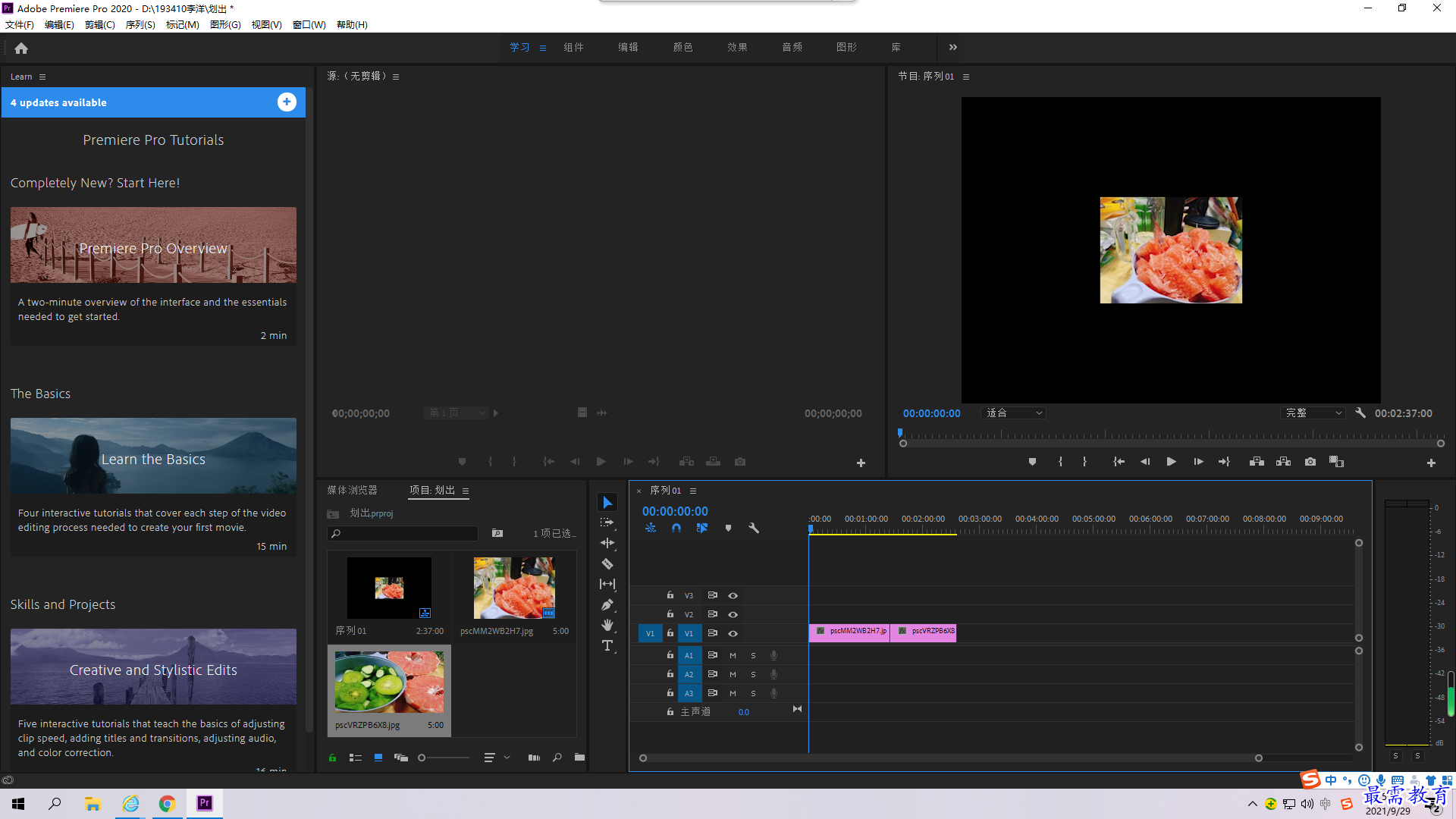This screenshot has width=1456, height=819.
Task: Switch project panel to icon view
Action: pos(378,758)
